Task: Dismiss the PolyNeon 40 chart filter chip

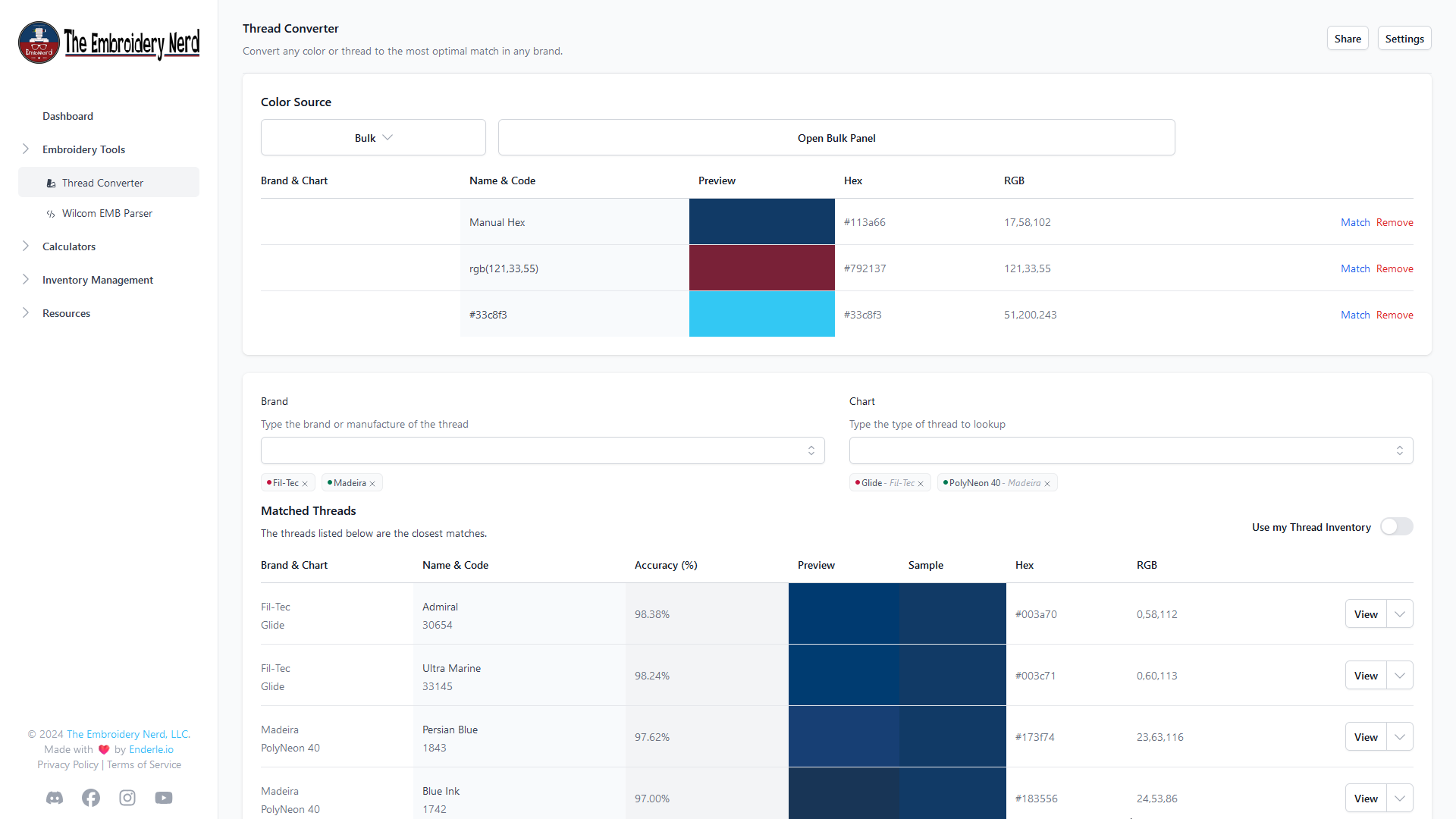Action: [1047, 482]
